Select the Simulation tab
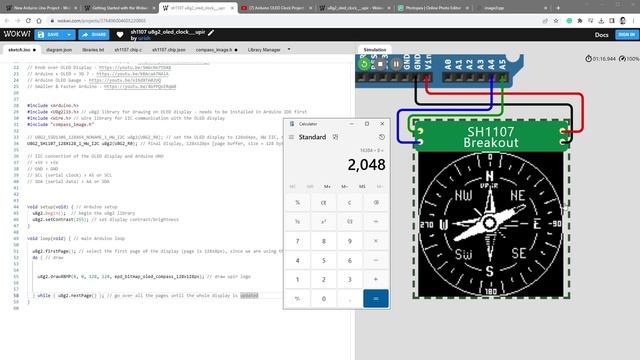Screen dimensions: 640x360 (375, 50)
